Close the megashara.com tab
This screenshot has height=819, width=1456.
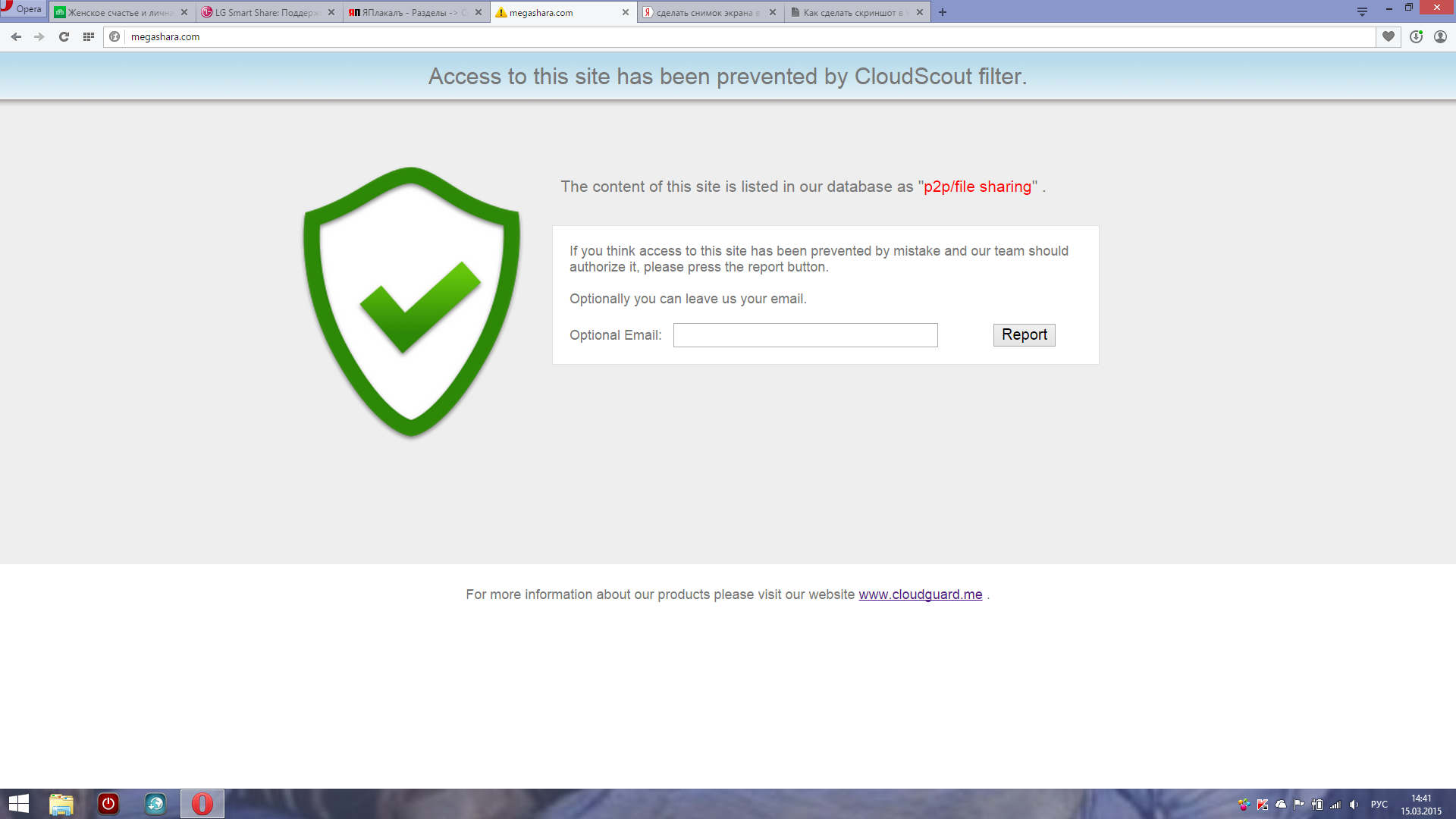tap(626, 12)
